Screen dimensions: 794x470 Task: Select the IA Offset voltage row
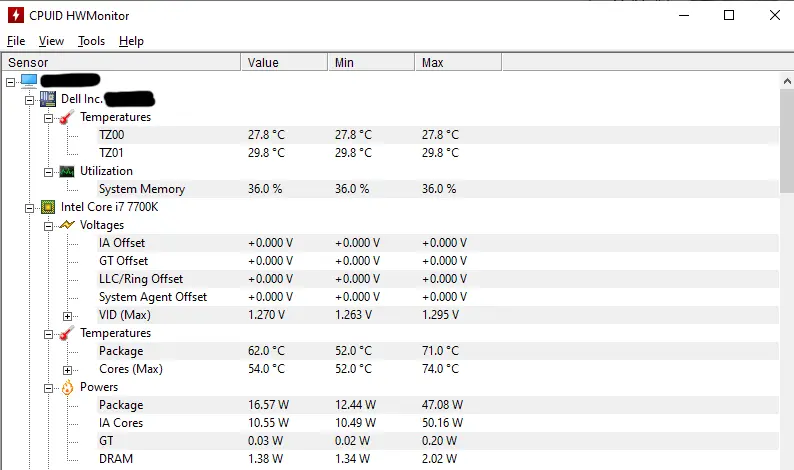(438, 243)
